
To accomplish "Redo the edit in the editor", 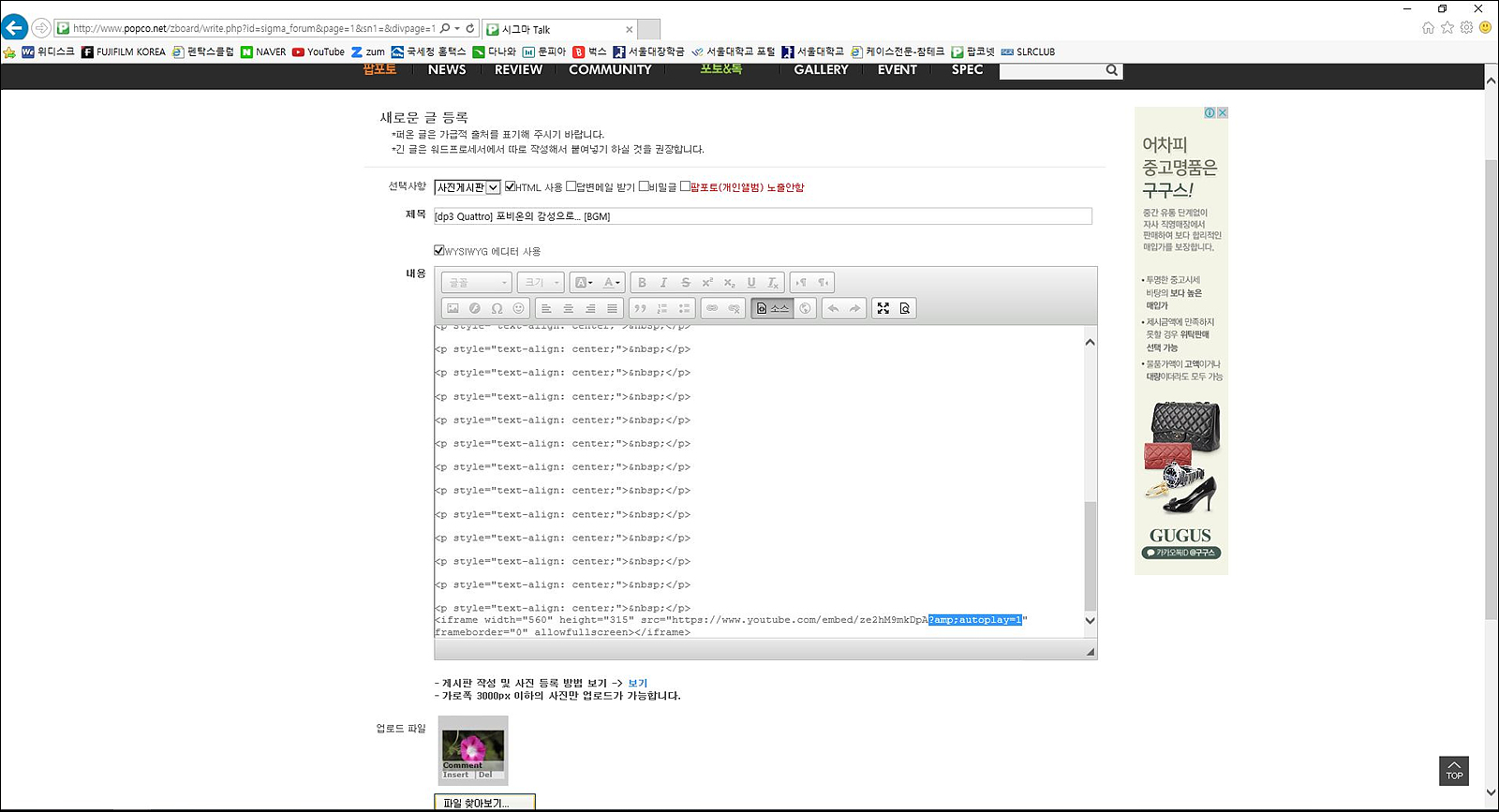I will (x=854, y=308).
